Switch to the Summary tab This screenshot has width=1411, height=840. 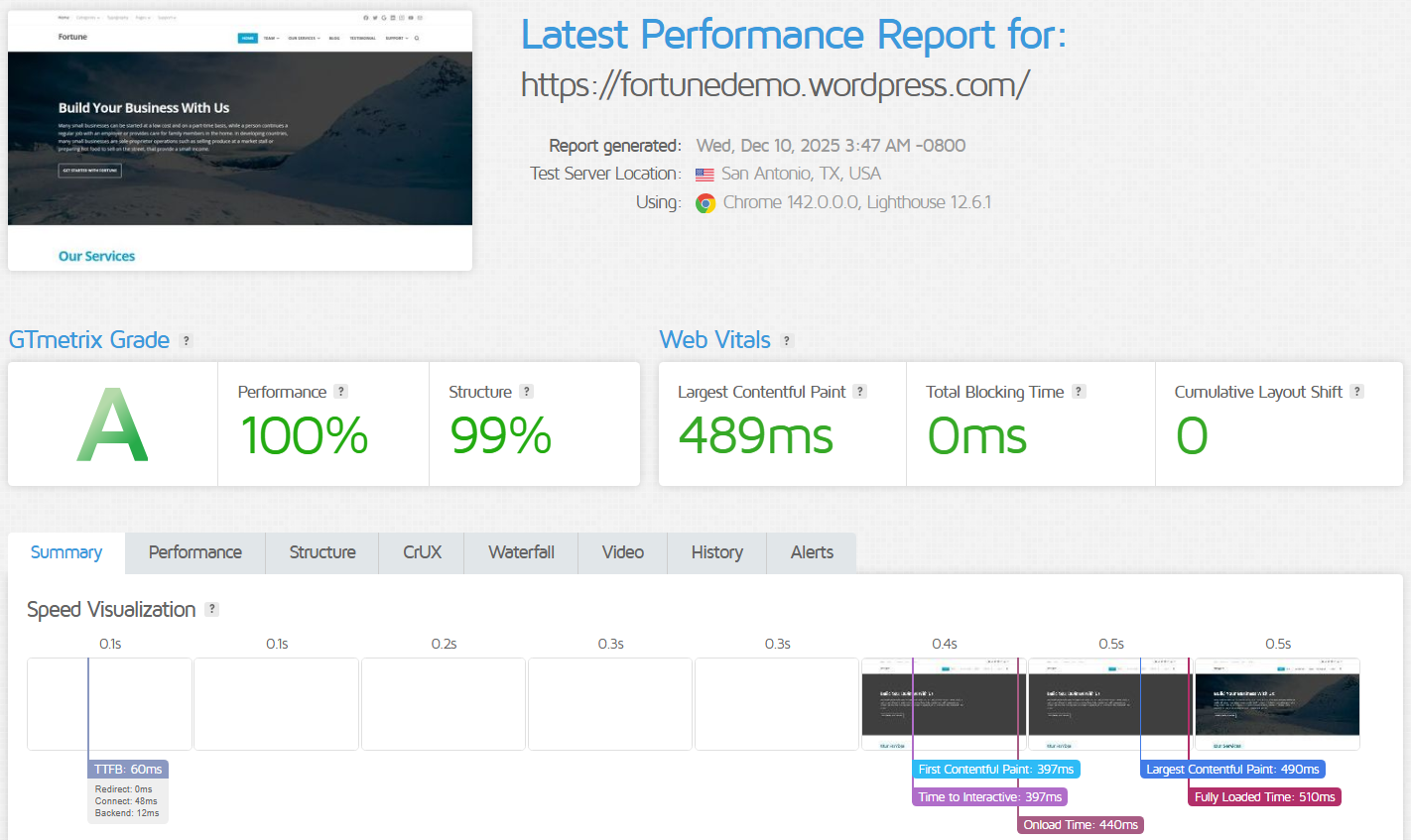click(x=66, y=552)
